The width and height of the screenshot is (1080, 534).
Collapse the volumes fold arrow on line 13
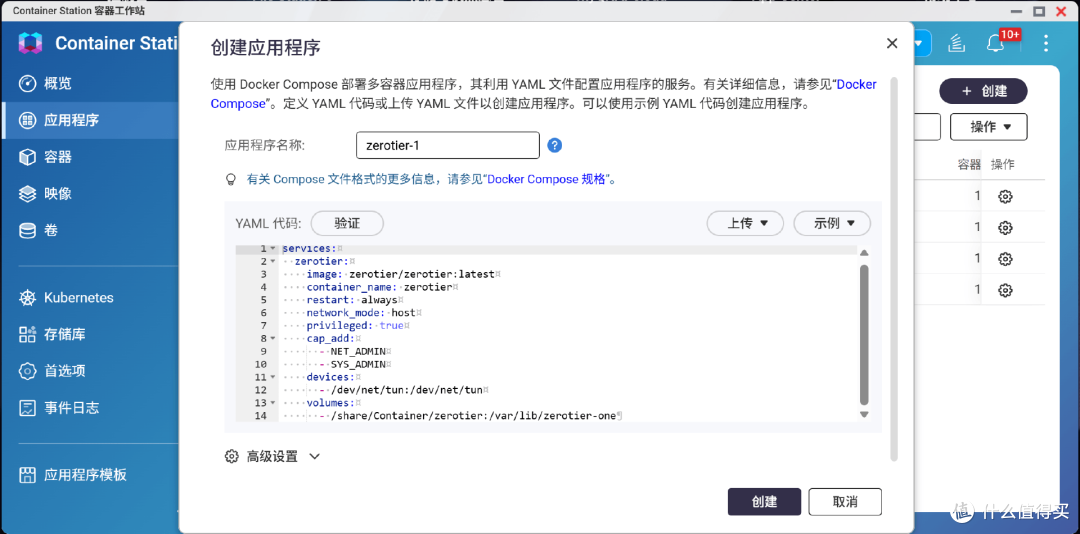[273, 403]
